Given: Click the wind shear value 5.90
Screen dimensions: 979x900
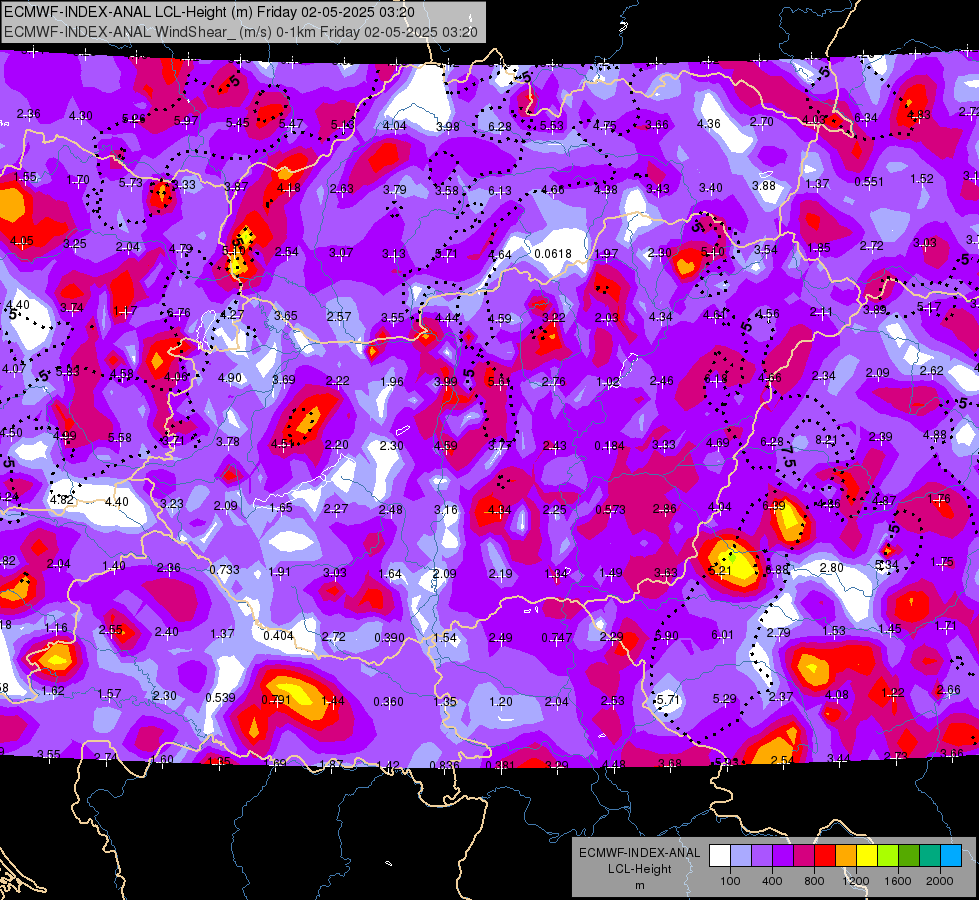Looking at the screenshot, I should point(666,636).
